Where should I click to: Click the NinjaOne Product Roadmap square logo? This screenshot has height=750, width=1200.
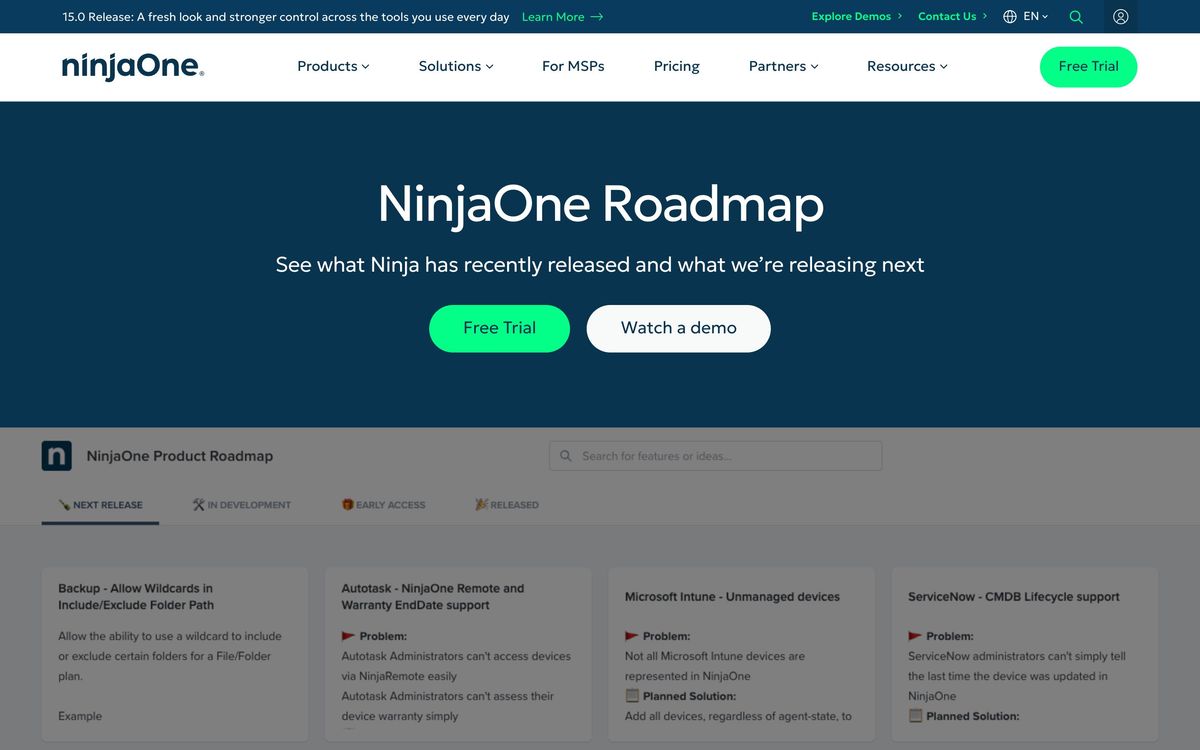pos(57,455)
